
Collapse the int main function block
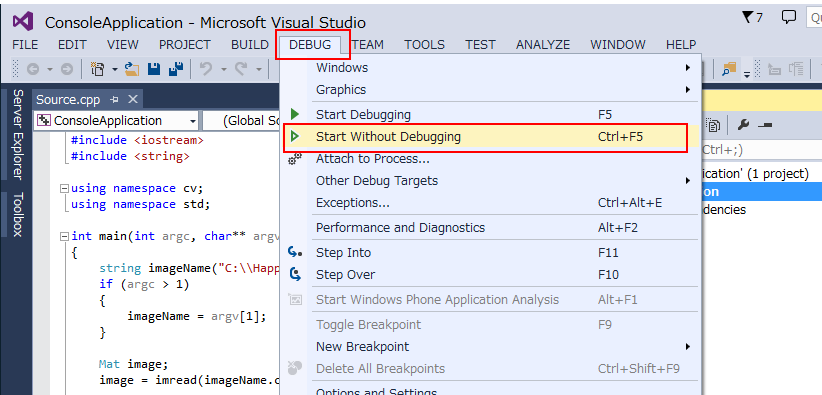[64, 236]
